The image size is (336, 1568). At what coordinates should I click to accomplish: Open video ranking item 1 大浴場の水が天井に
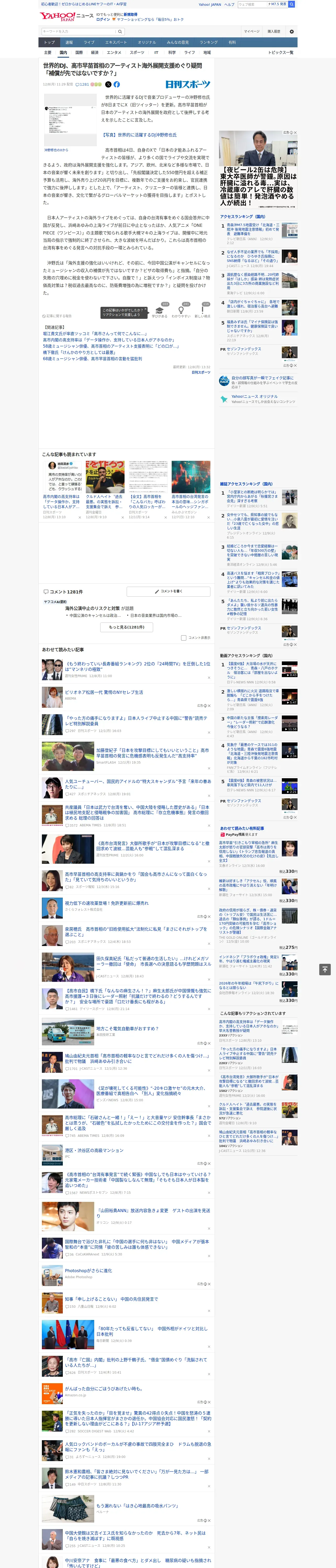click(x=253, y=670)
